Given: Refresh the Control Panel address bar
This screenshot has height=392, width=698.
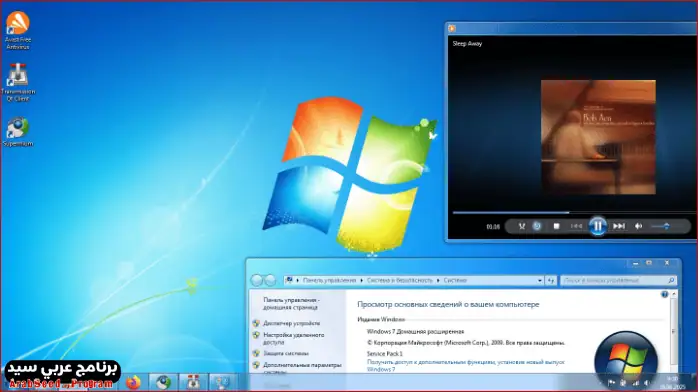Looking at the screenshot, I should [551, 280].
